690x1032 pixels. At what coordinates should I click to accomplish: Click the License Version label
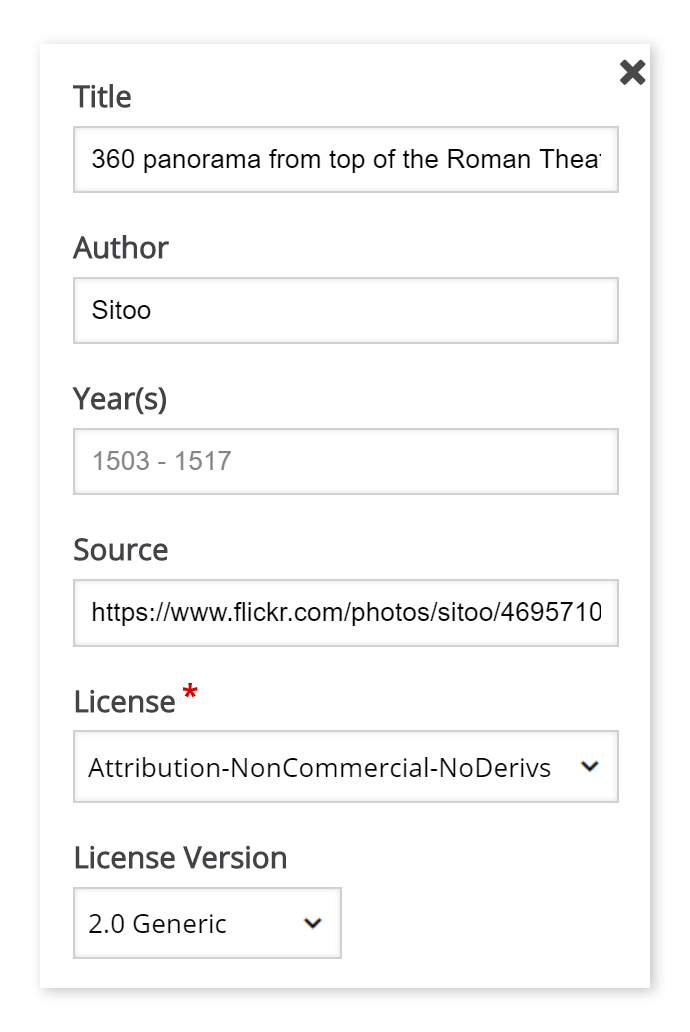[x=180, y=858]
